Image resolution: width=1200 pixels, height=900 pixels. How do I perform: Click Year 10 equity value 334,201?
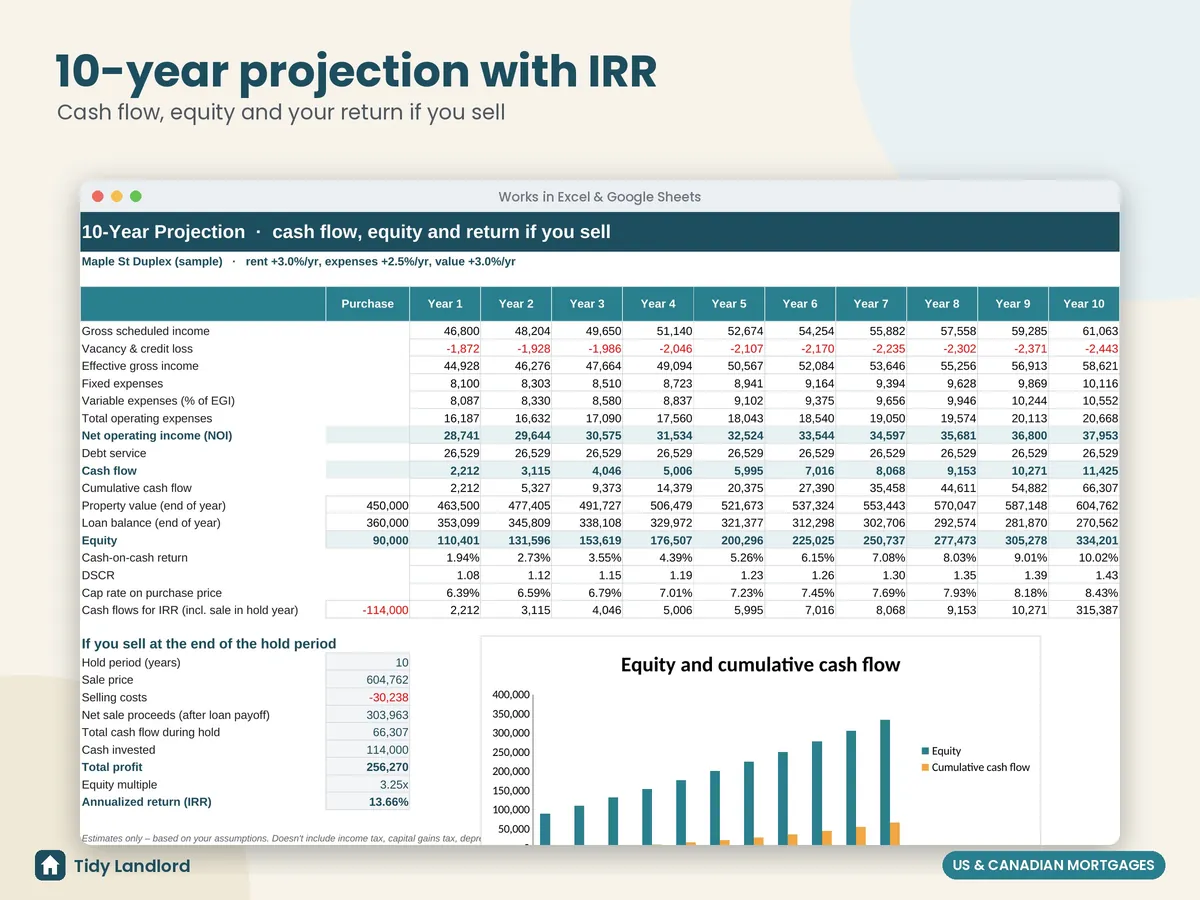[x=1084, y=541]
